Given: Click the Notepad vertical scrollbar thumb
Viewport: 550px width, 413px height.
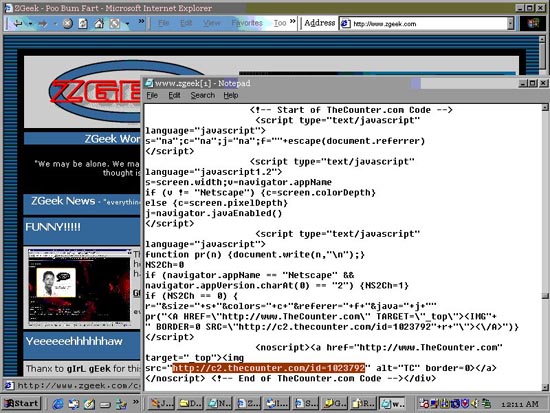Looking at the screenshot, I should (545, 296).
